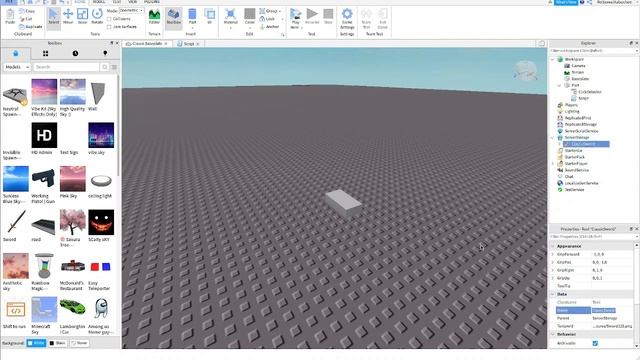This screenshot has width=640, height=360.
Task: Click the gray part in the viewport
Action: tap(343, 202)
